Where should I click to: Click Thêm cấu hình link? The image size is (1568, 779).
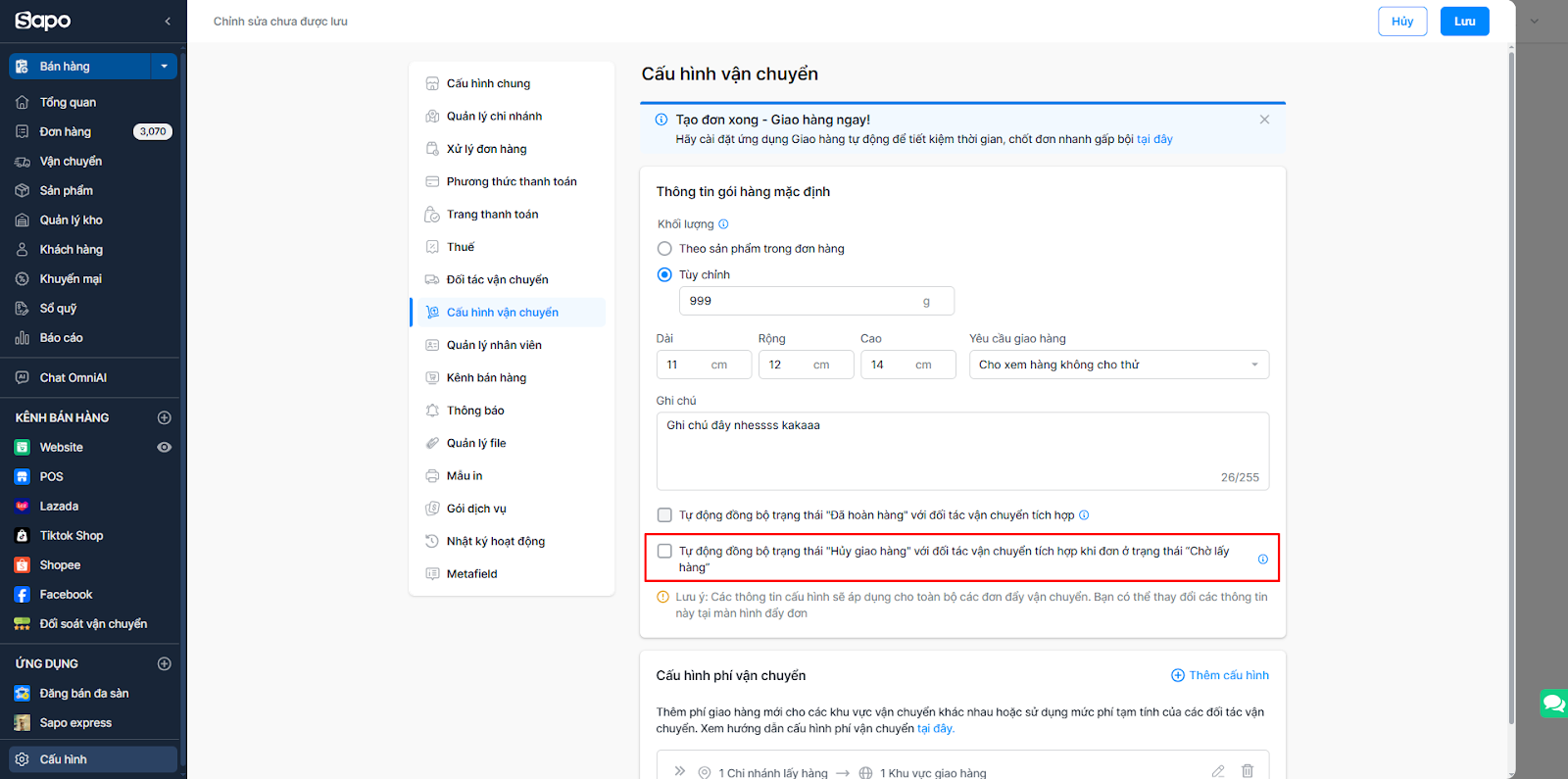click(1219, 675)
